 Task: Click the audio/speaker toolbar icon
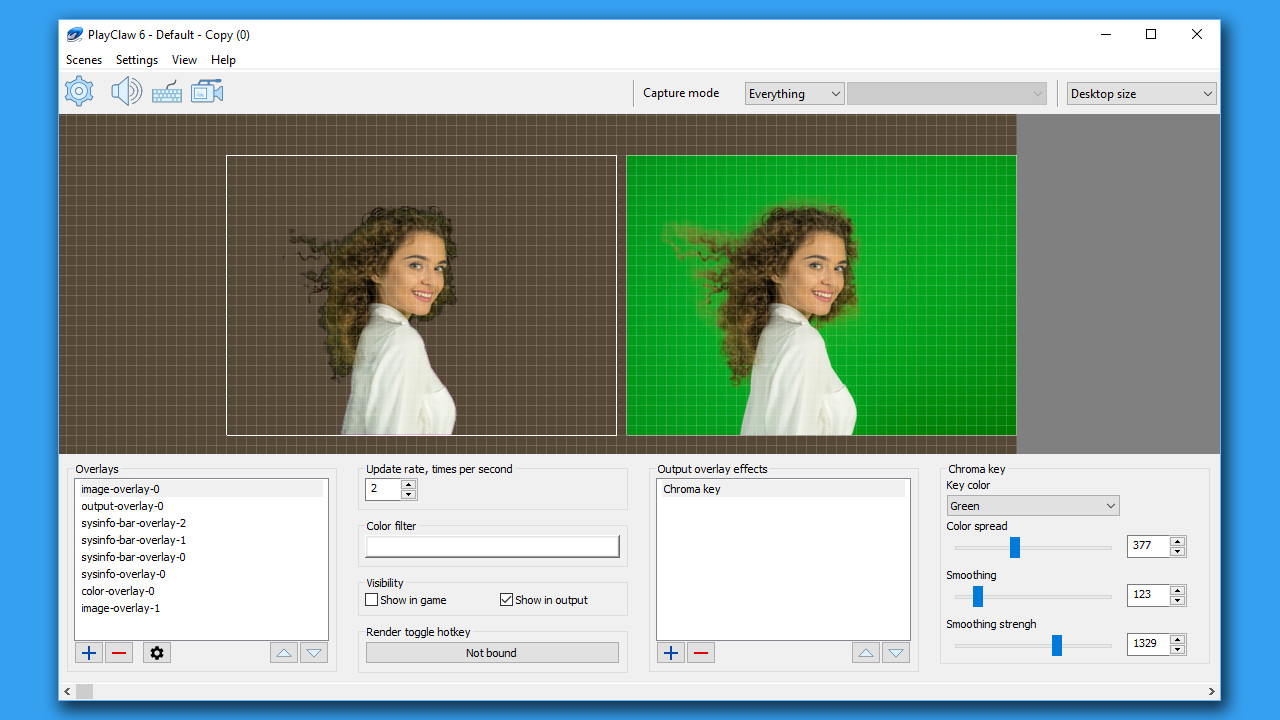[126, 91]
